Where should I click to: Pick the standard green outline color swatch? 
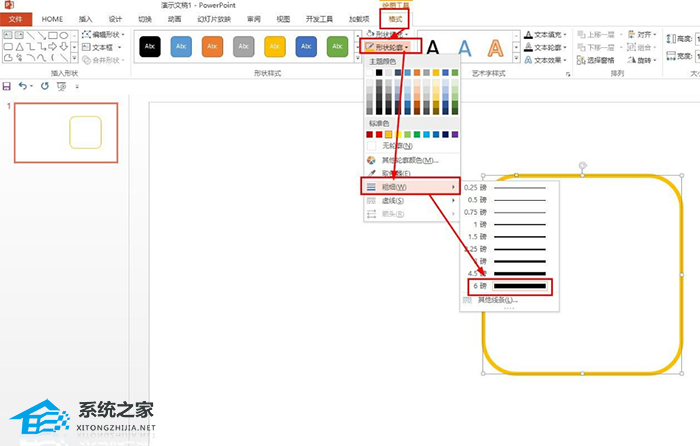pyautogui.click(x=417, y=134)
